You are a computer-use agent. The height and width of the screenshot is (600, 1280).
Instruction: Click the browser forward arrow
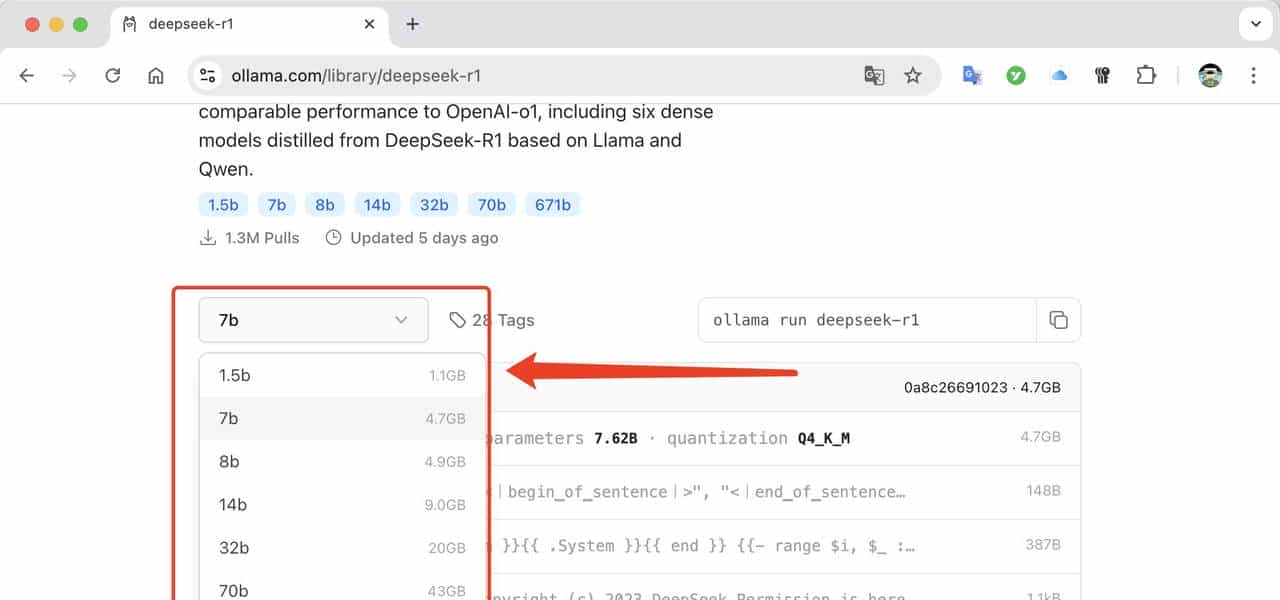point(69,75)
